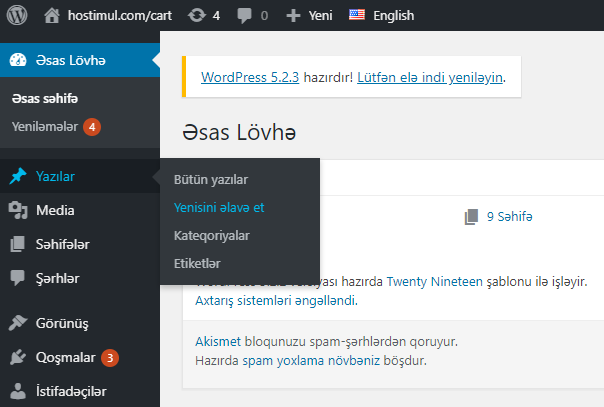Choose Yenisini əlavə et submenu item
The image size is (604, 407).
(x=218, y=207)
